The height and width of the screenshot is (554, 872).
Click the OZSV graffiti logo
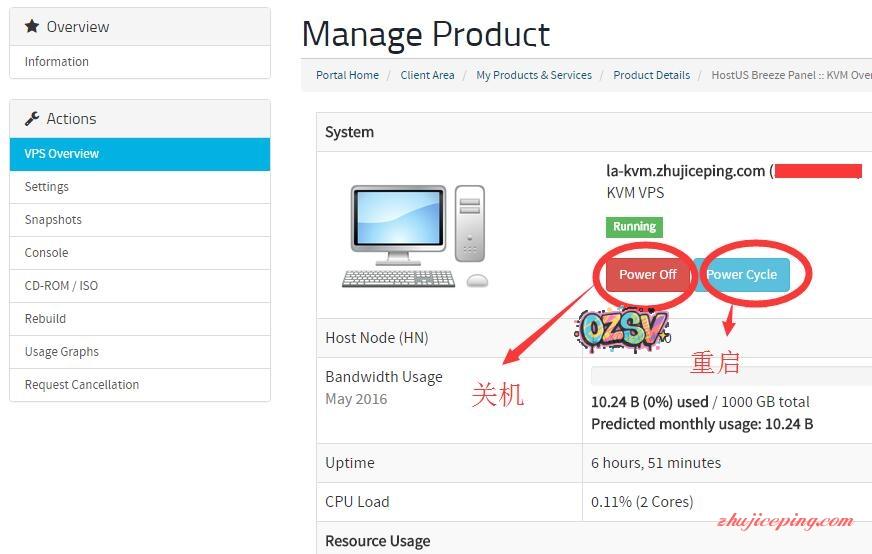pos(621,329)
